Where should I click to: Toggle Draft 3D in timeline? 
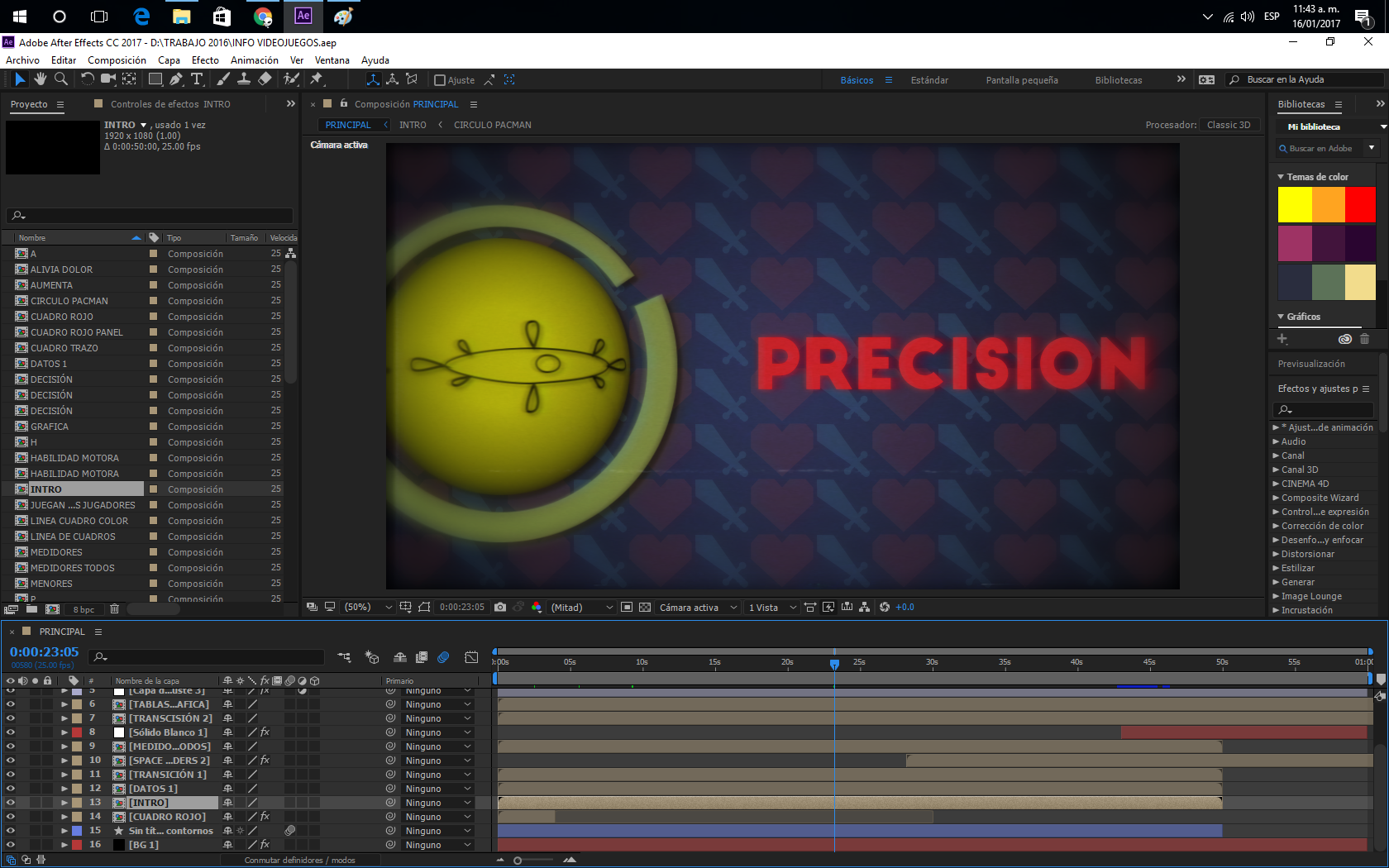pyautogui.click(x=372, y=657)
